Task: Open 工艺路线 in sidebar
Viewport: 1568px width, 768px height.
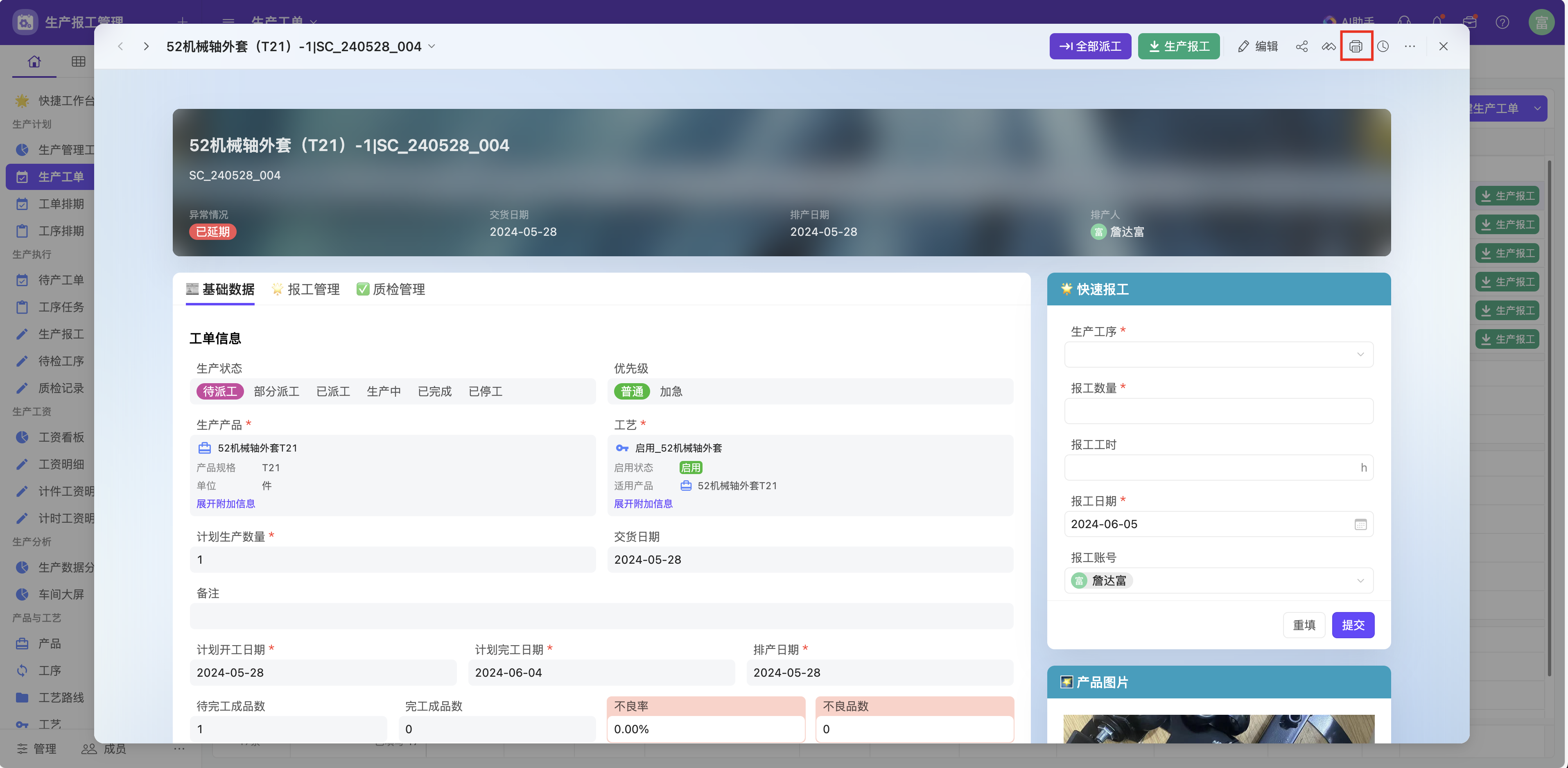Action: click(x=50, y=698)
